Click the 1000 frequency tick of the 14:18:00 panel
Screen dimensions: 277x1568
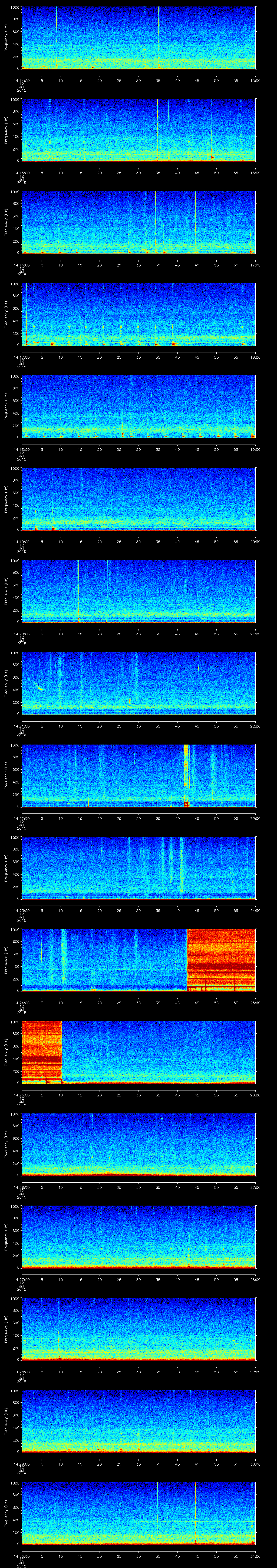tap(15, 376)
